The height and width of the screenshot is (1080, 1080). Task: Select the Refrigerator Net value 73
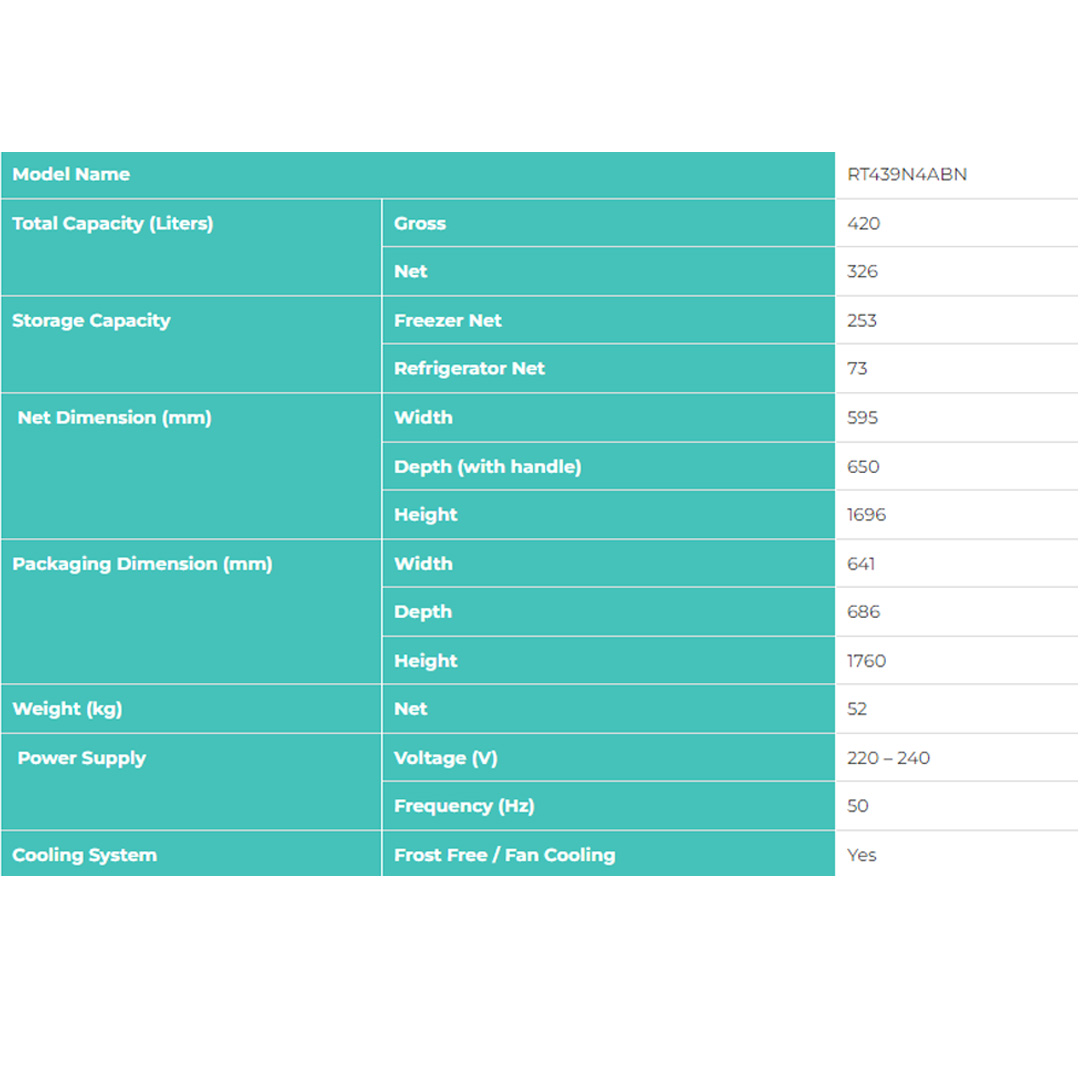tap(857, 369)
